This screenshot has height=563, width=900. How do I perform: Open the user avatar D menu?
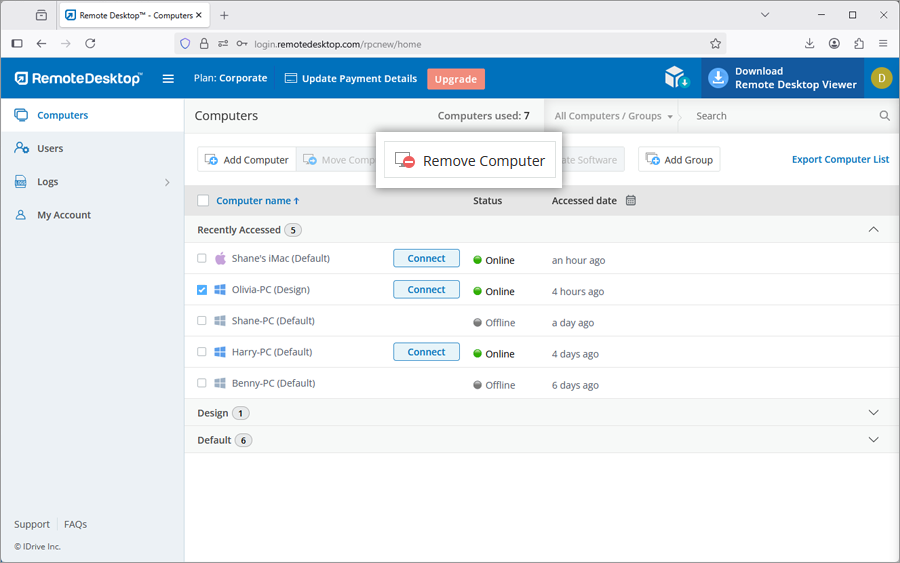pos(881,78)
